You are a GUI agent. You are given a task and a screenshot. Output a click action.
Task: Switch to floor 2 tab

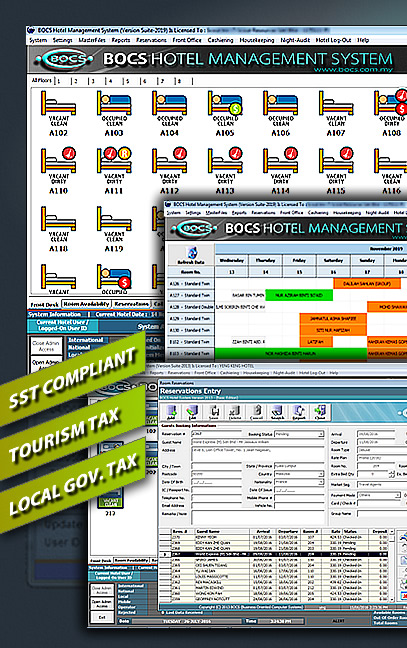pos(75,81)
